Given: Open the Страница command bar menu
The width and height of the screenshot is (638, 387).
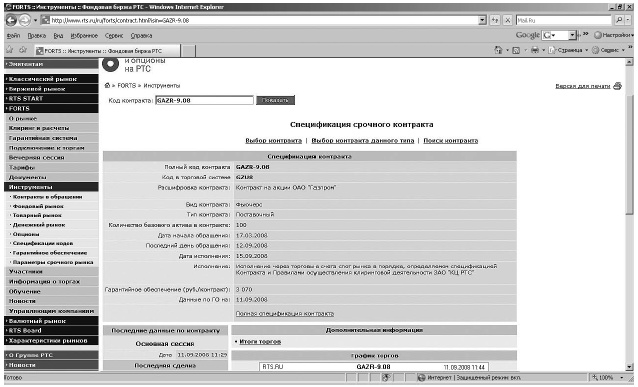Looking at the screenshot, I should (568, 50).
